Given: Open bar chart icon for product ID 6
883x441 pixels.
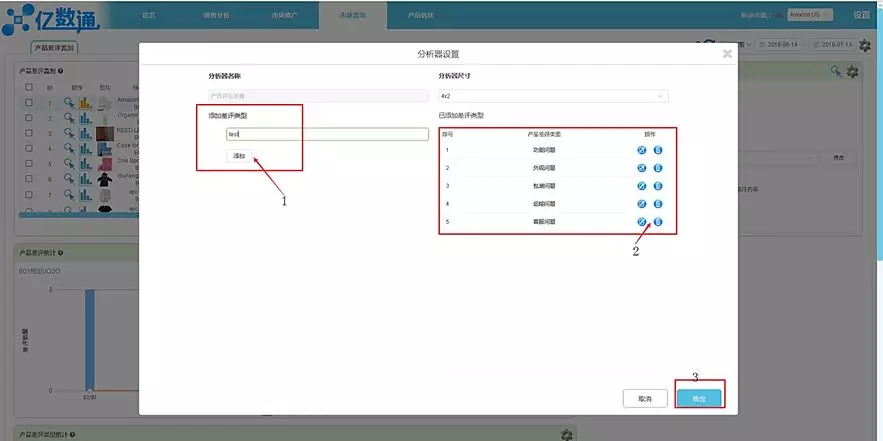Looking at the screenshot, I should (85, 179).
